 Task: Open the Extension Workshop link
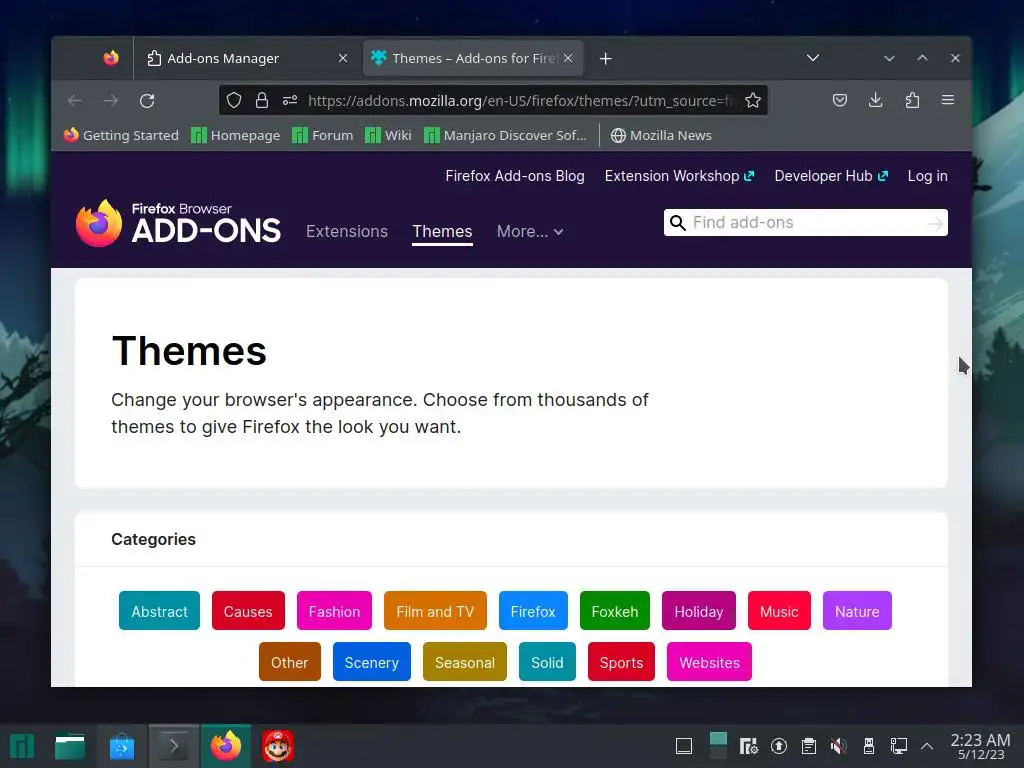point(679,176)
